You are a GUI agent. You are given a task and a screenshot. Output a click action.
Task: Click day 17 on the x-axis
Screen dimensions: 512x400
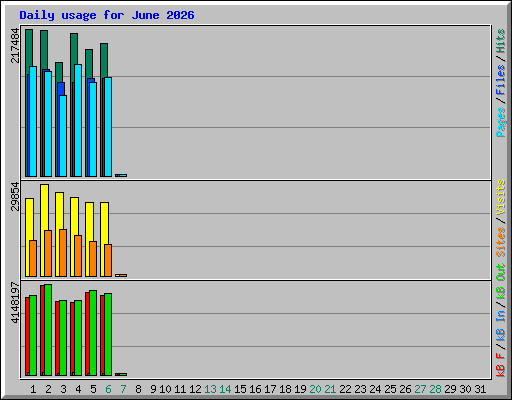[x=270, y=389]
